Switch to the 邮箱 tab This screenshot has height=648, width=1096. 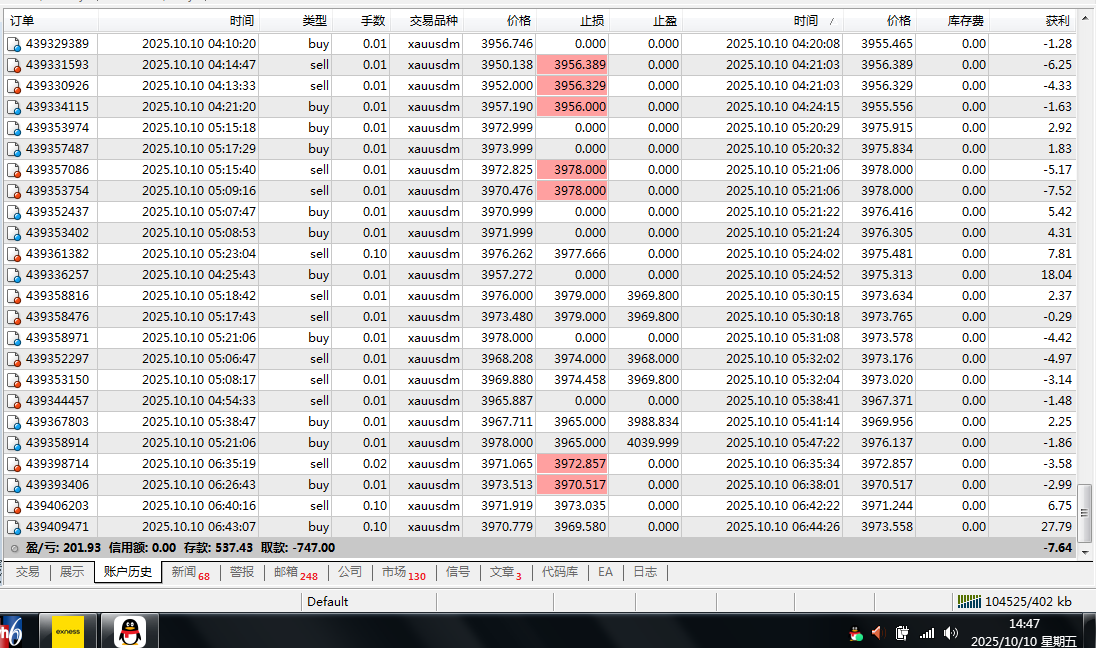[x=294, y=572]
